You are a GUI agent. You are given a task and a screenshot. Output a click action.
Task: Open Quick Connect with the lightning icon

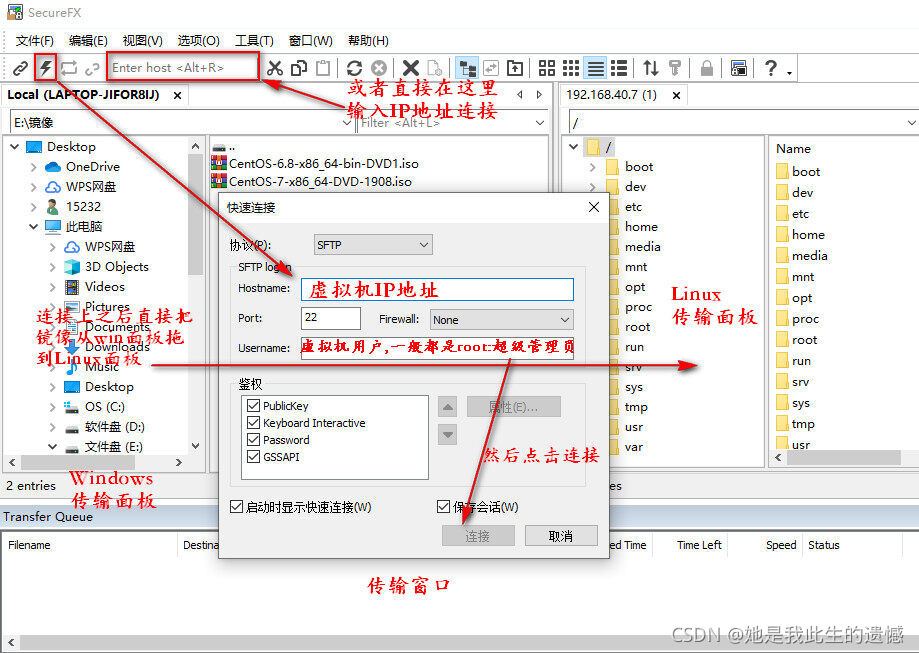click(45, 68)
